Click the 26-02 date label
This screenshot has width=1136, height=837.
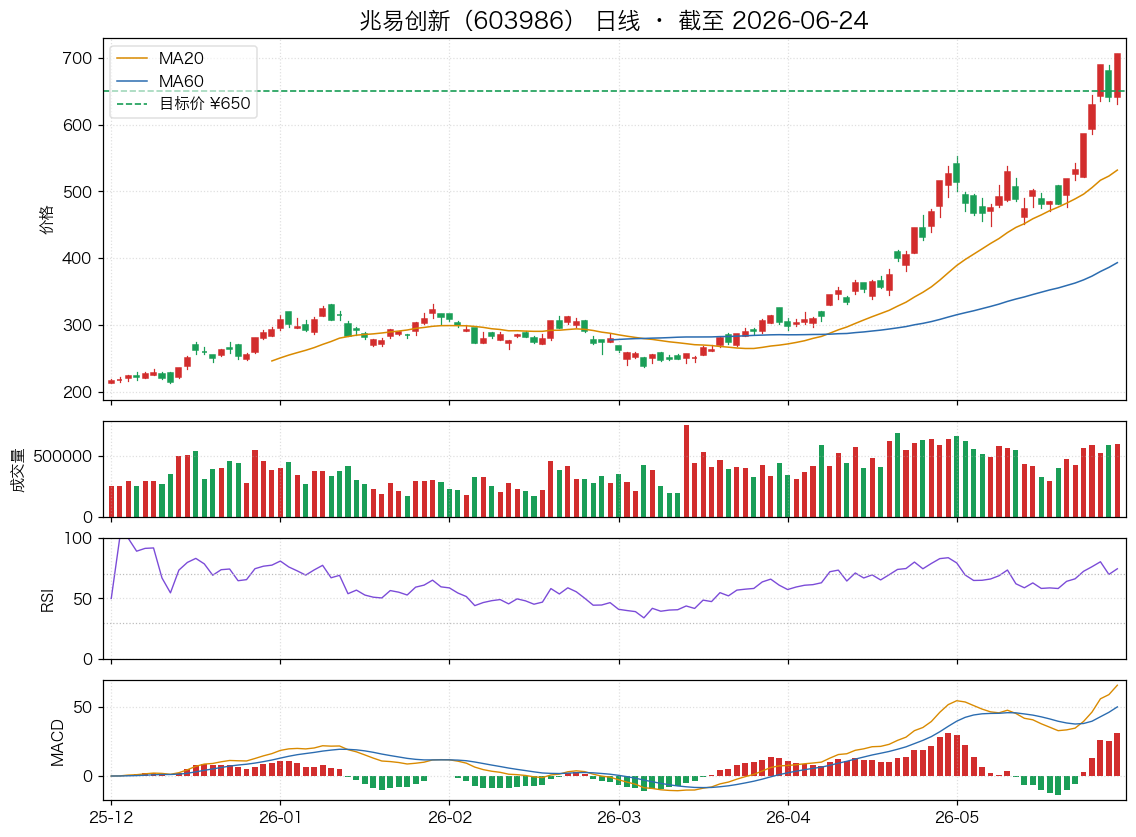[449, 817]
